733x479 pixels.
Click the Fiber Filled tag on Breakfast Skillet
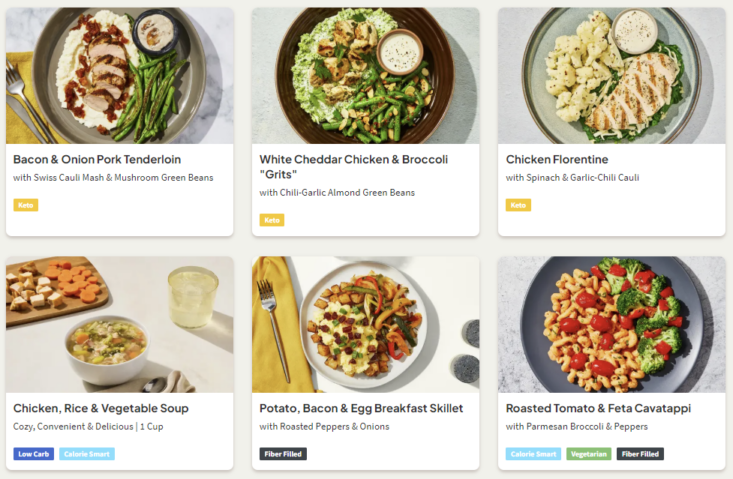pyautogui.click(x=283, y=454)
